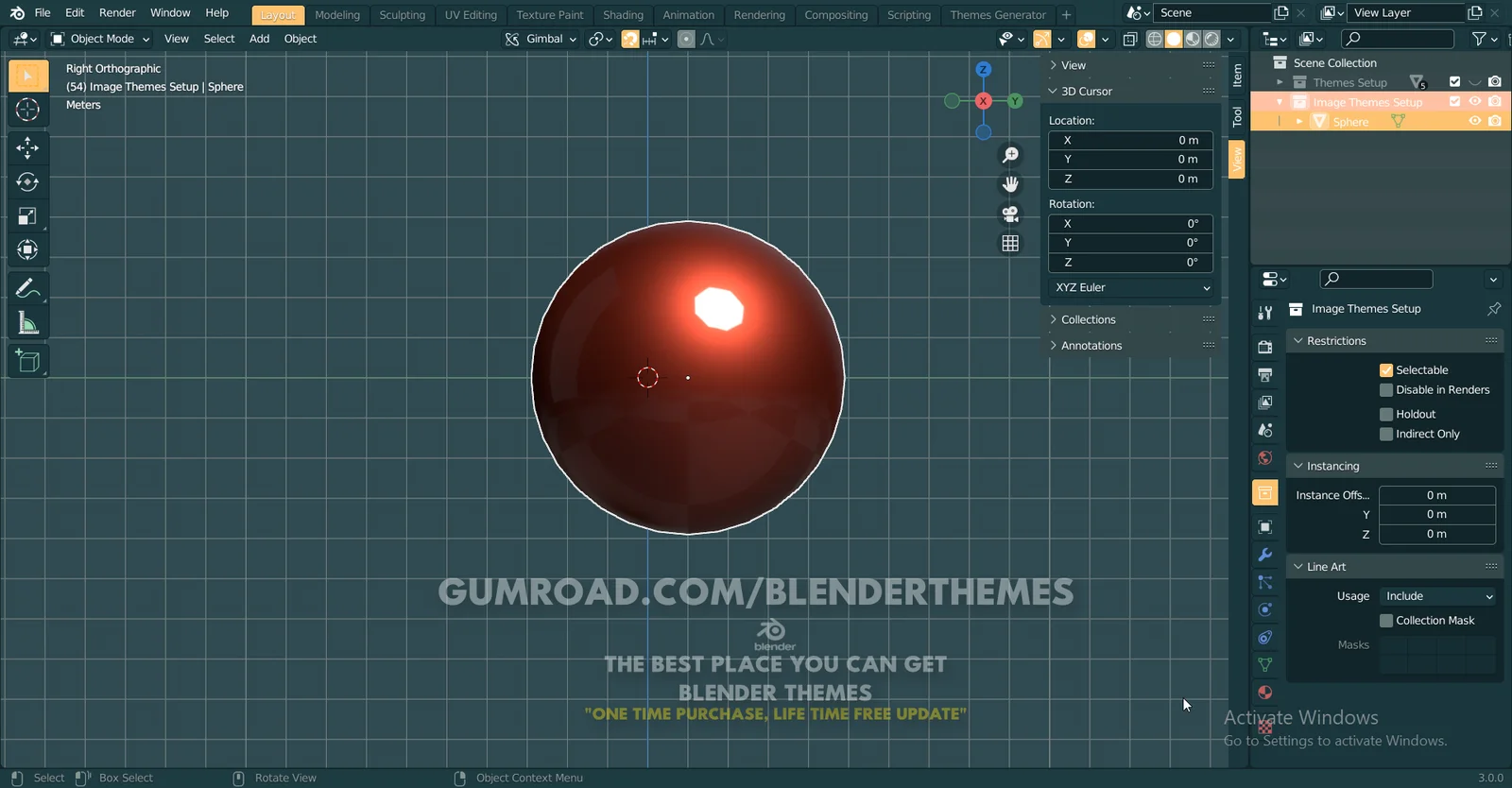
Task: Open the Object Mode dropdown
Action: [x=100, y=39]
